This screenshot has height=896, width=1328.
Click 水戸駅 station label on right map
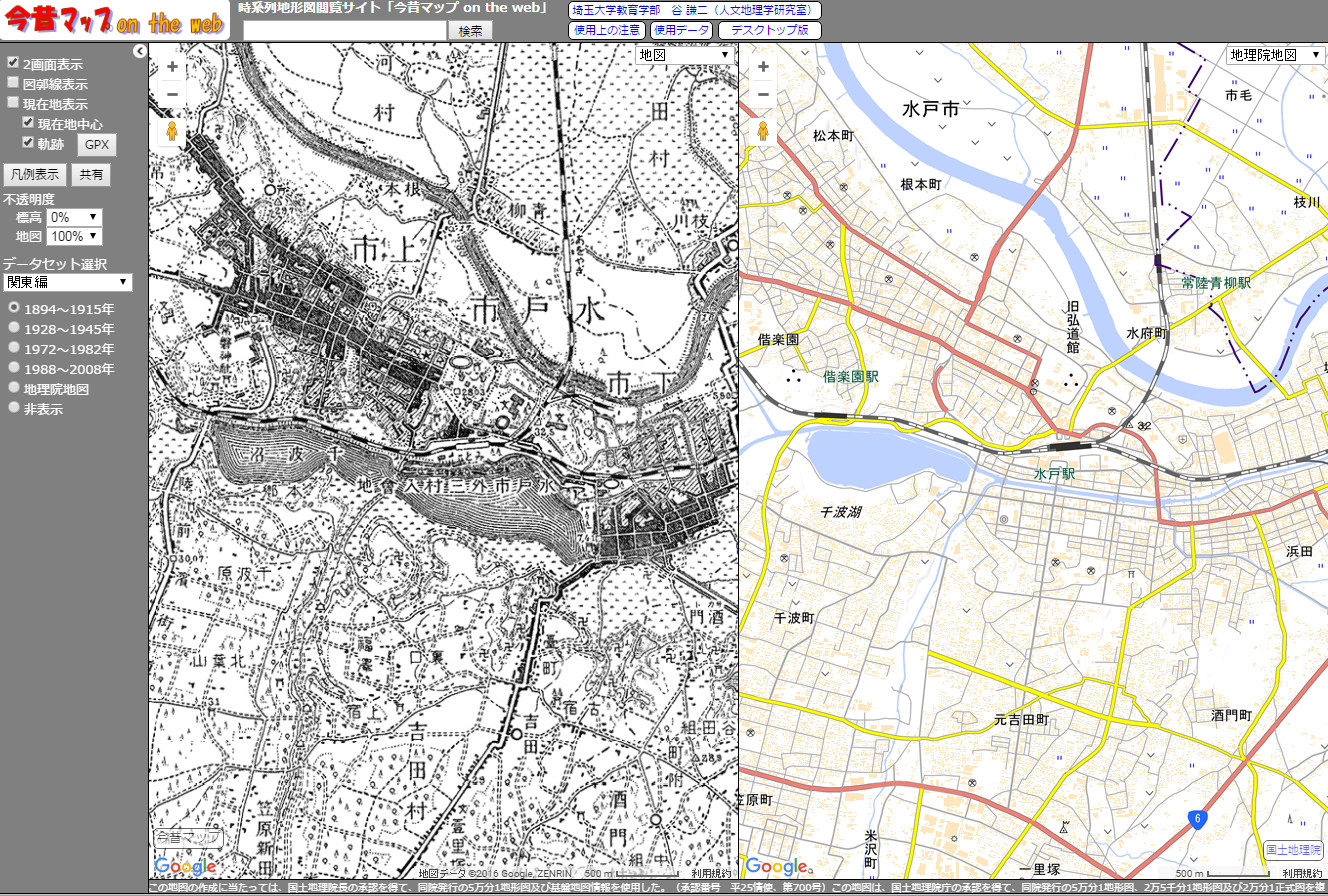(1054, 474)
